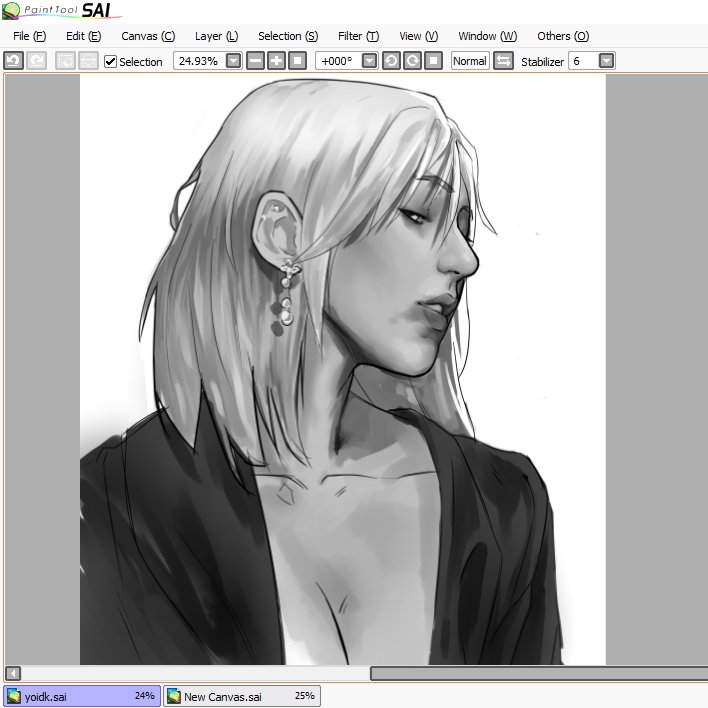This screenshot has height=708, width=708.
Task: Open the File menu
Action: point(29,36)
